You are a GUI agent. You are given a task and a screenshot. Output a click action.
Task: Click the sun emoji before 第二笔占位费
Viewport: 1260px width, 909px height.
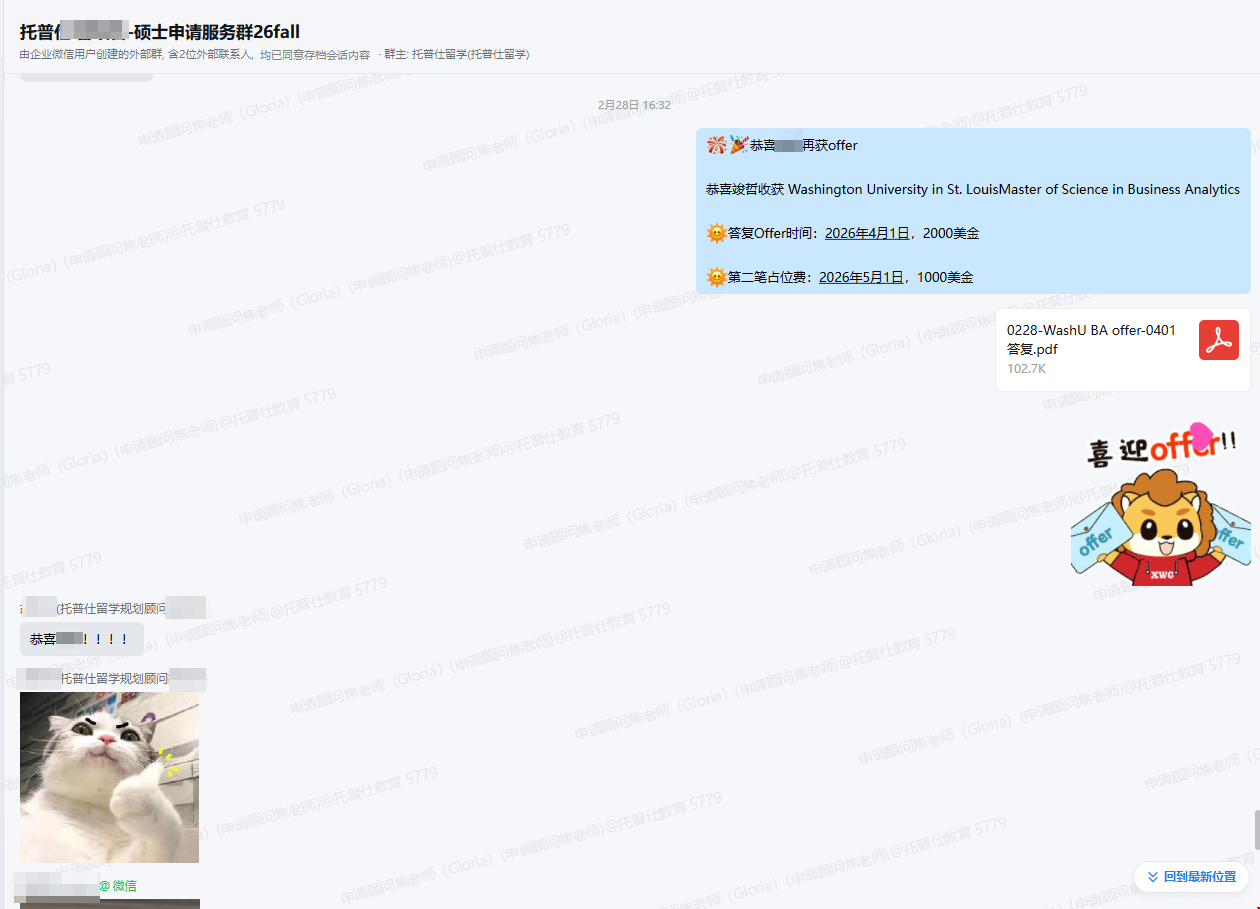point(716,277)
